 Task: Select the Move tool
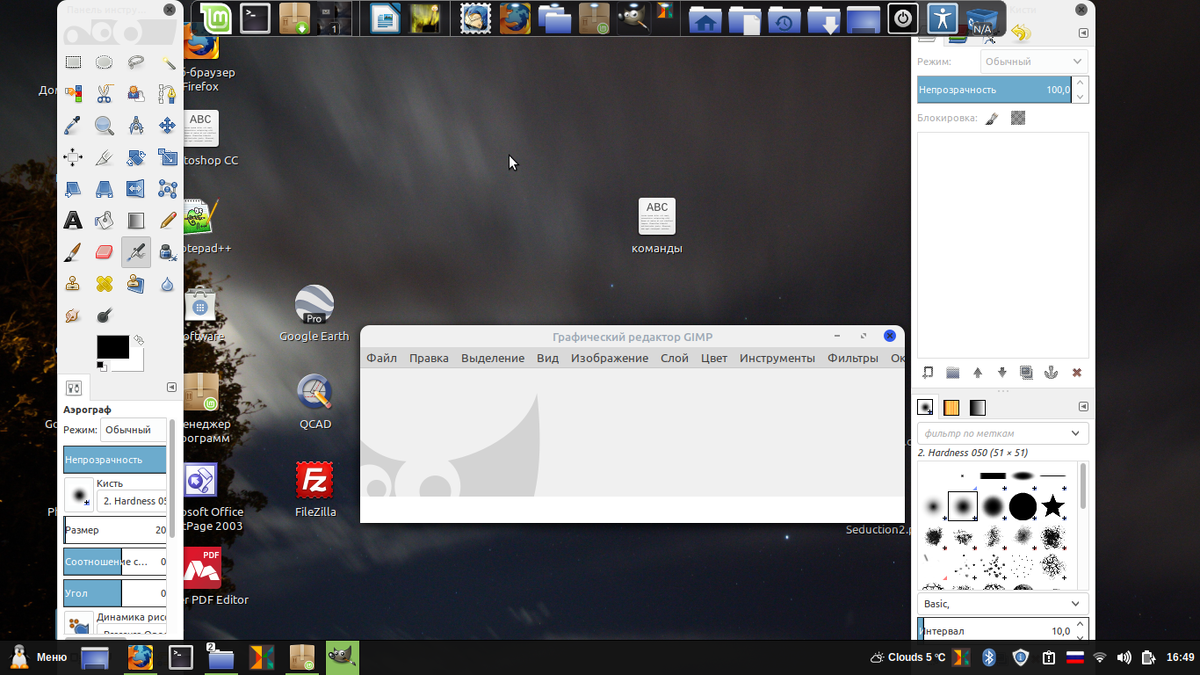coord(167,126)
